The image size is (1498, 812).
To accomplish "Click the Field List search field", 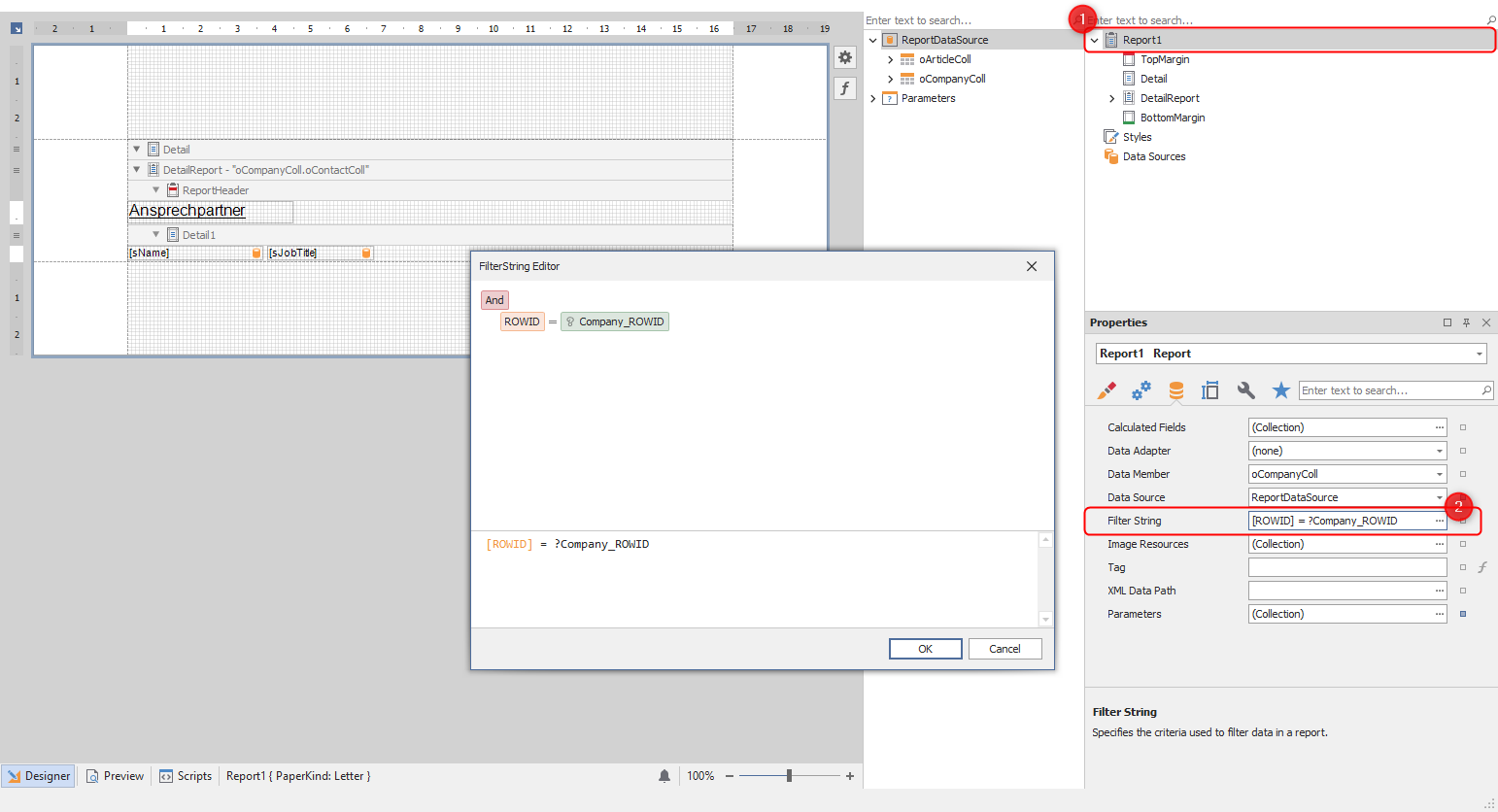I will [972, 20].
